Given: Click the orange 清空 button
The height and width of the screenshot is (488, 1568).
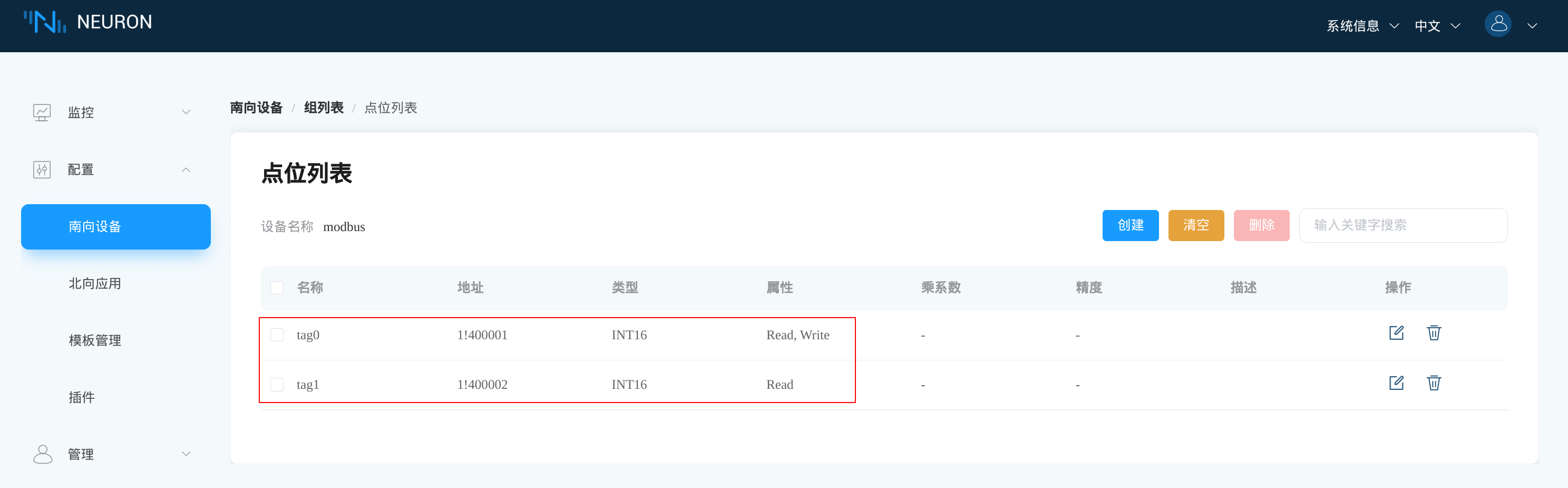Looking at the screenshot, I should (x=1195, y=225).
